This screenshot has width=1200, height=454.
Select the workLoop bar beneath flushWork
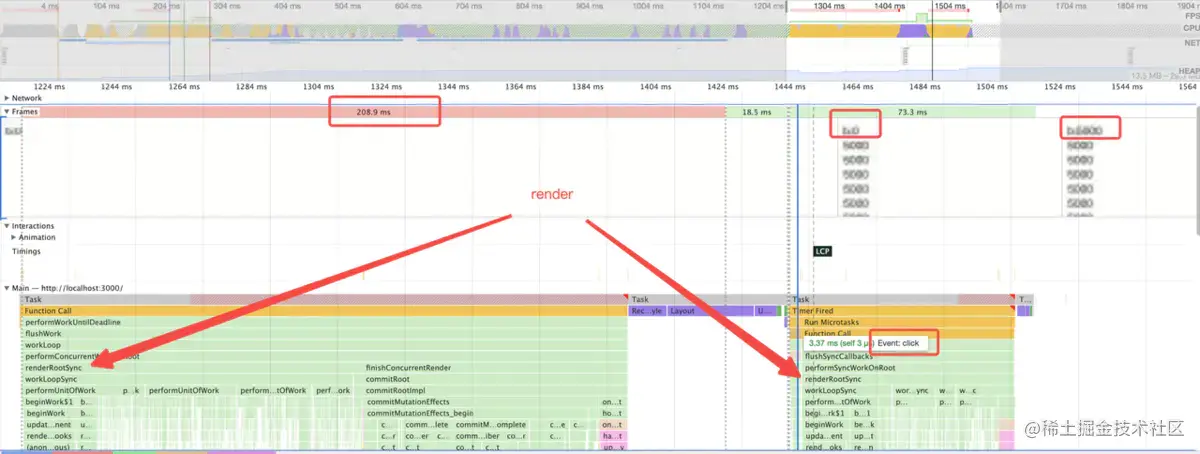(323, 345)
